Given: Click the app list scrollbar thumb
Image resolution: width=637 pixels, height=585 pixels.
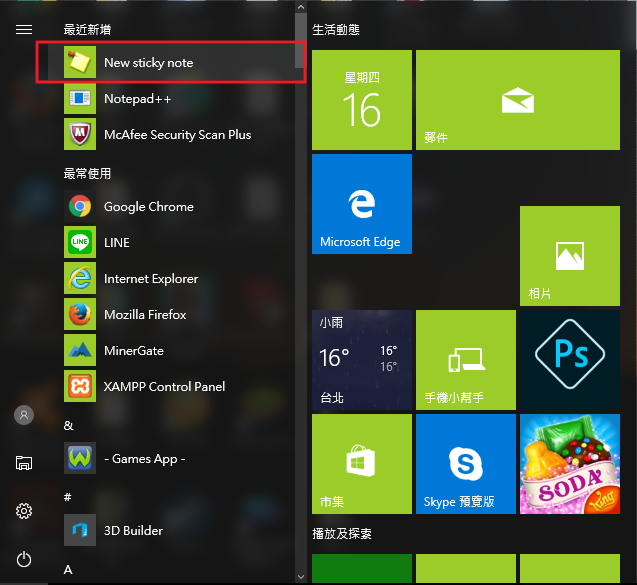Looking at the screenshot, I should click(301, 41).
